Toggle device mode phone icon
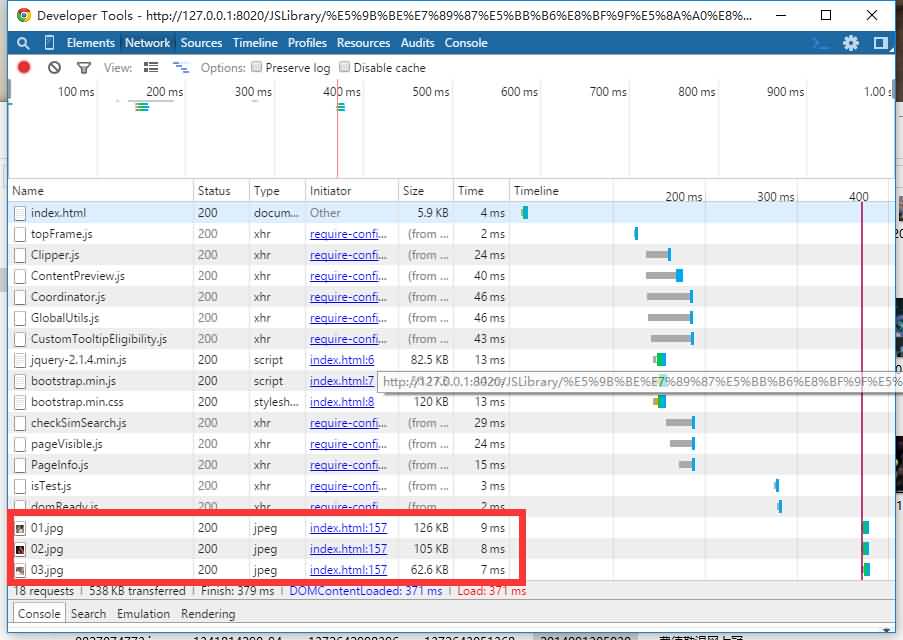 click(x=50, y=43)
